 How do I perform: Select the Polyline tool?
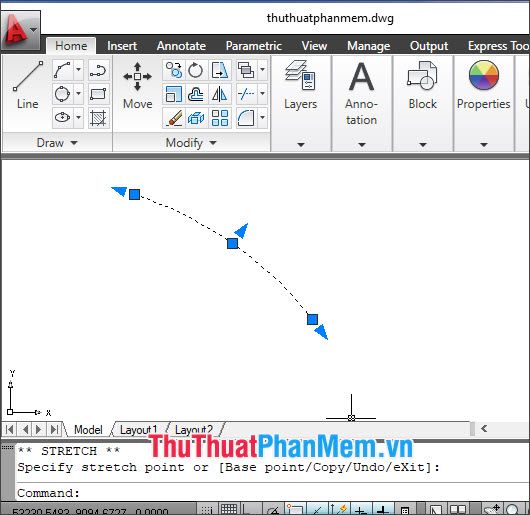(x=98, y=70)
